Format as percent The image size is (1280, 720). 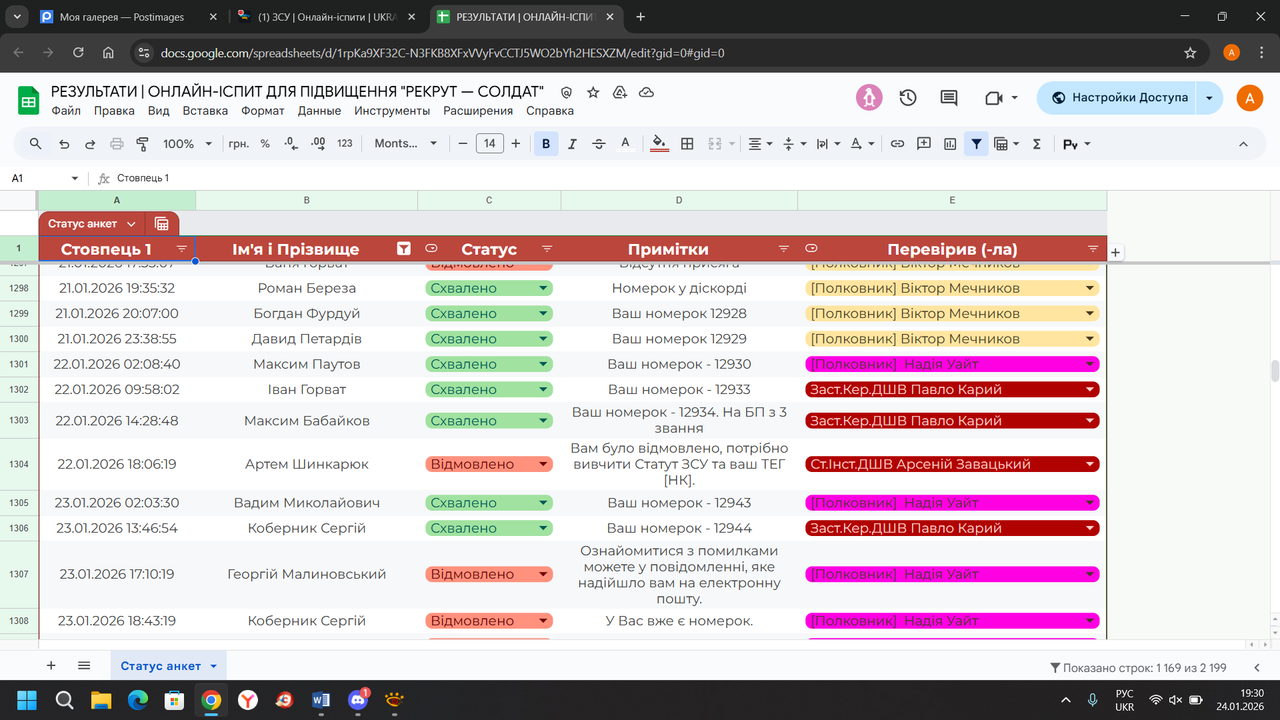point(265,144)
